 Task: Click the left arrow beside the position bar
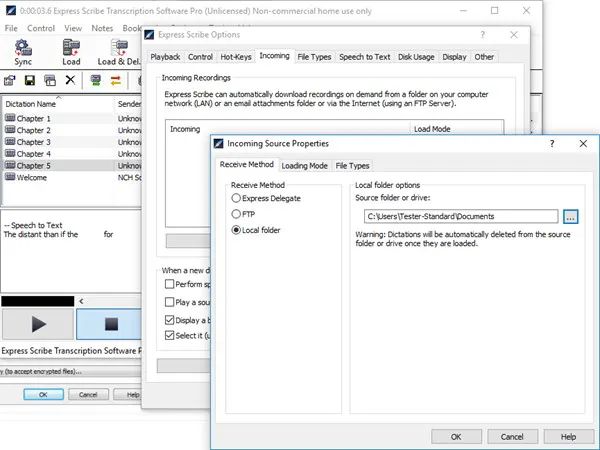tap(81, 301)
